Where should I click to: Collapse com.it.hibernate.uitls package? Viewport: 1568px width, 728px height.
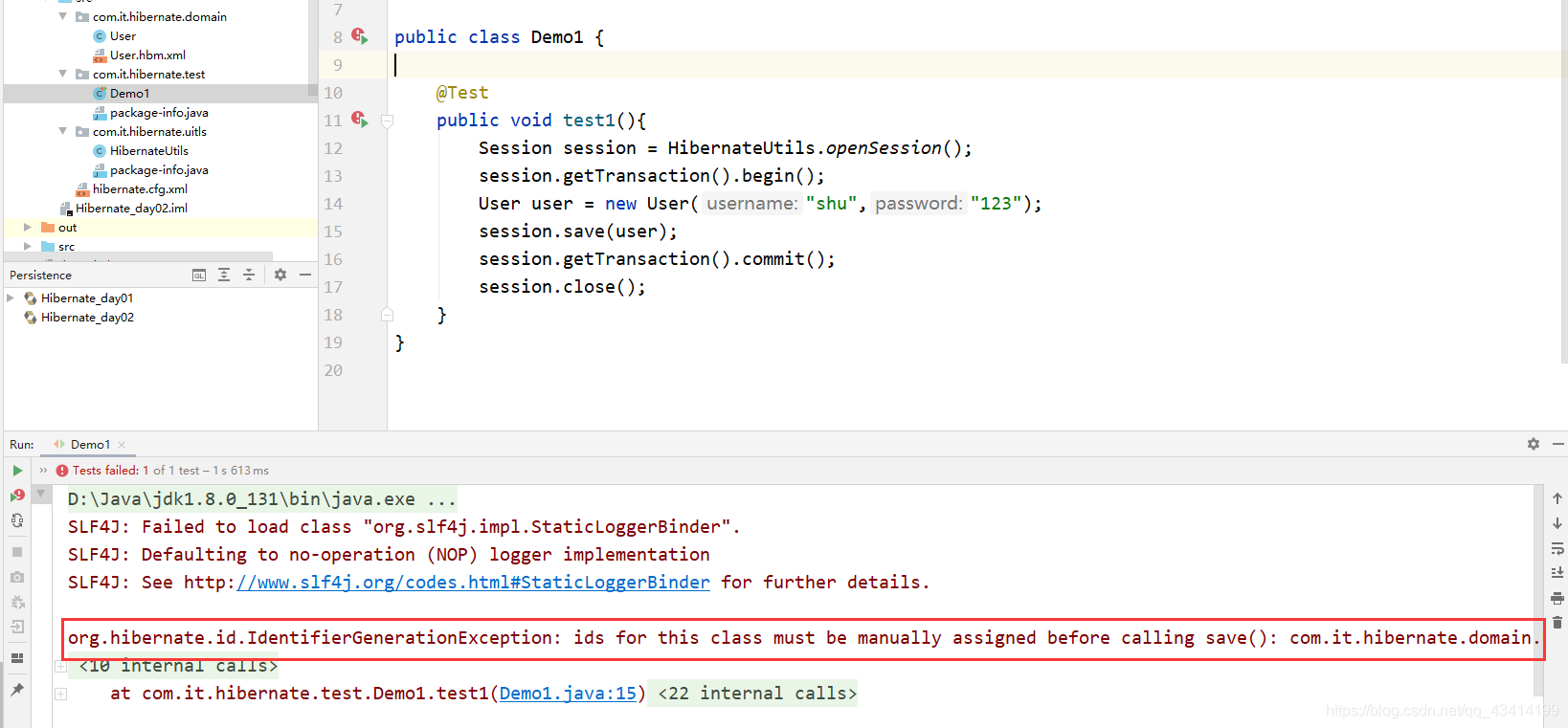(x=63, y=131)
